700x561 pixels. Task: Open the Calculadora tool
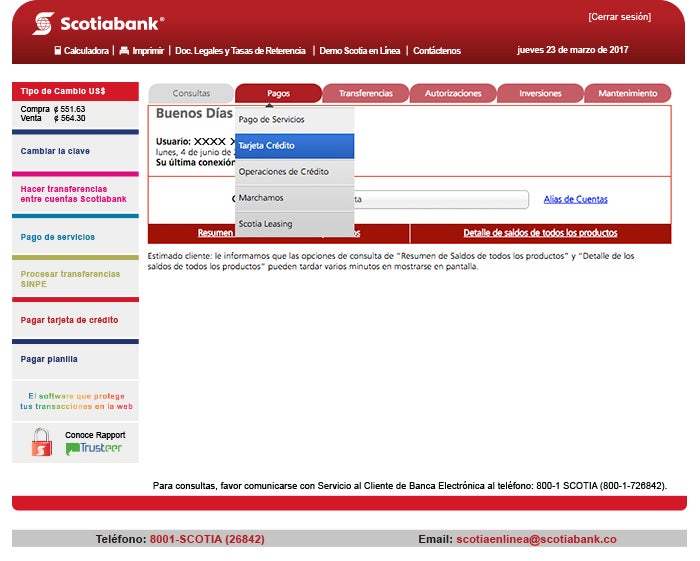pos(81,50)
